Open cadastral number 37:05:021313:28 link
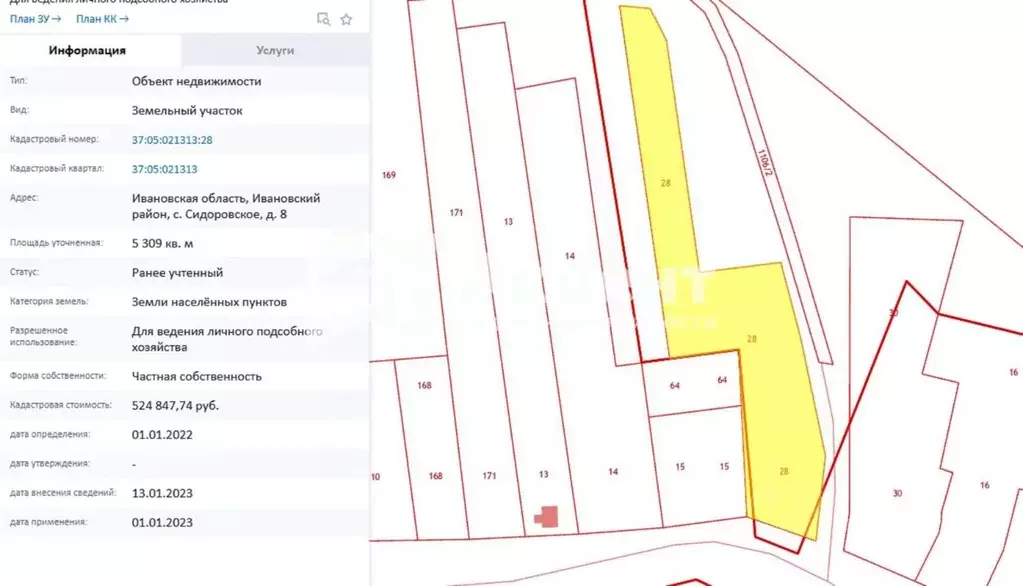The width and height of the screenshot is (1023, 586). click(x=172, y=140)
